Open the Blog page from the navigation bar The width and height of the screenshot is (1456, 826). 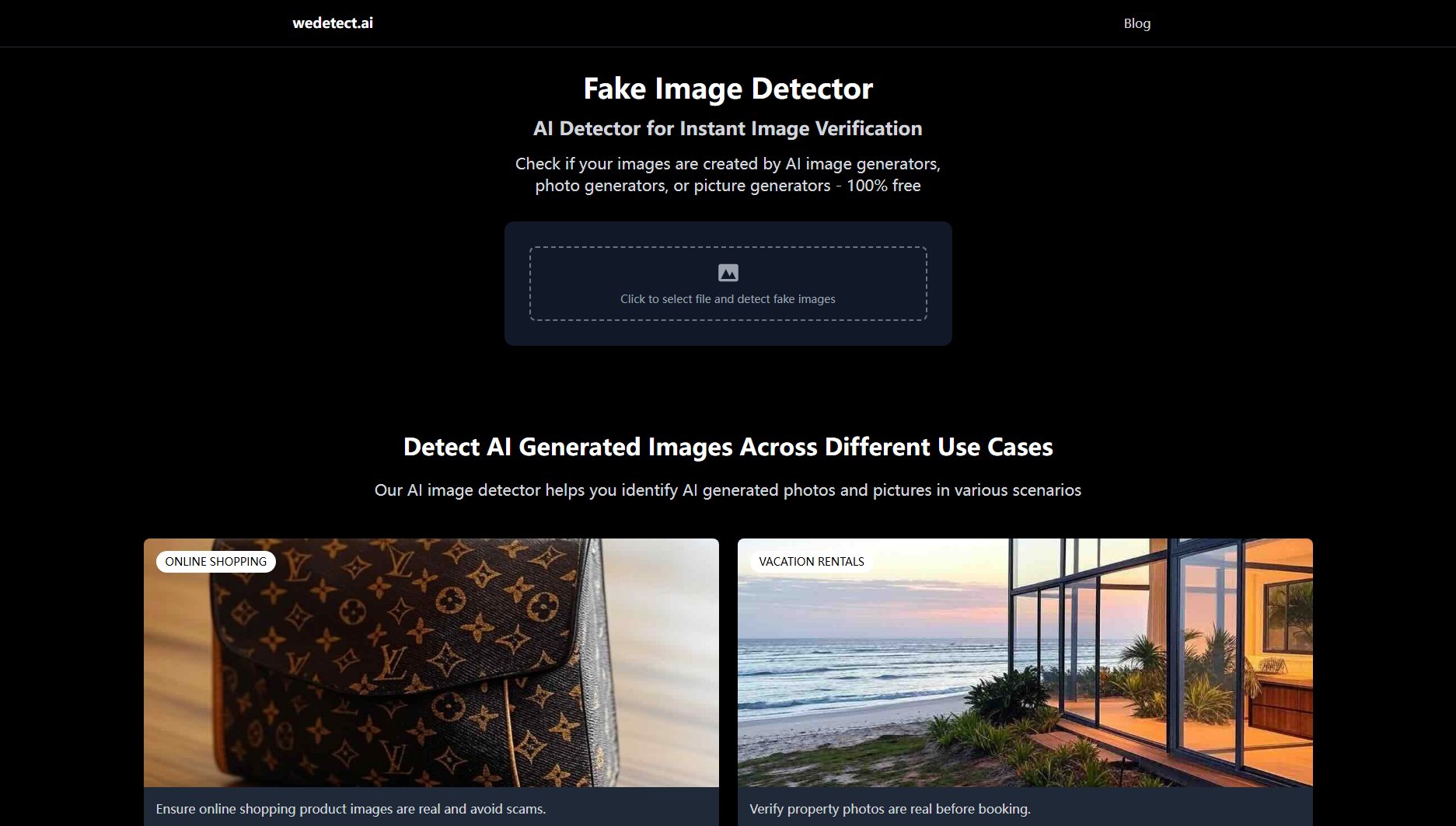(1137, 23)
